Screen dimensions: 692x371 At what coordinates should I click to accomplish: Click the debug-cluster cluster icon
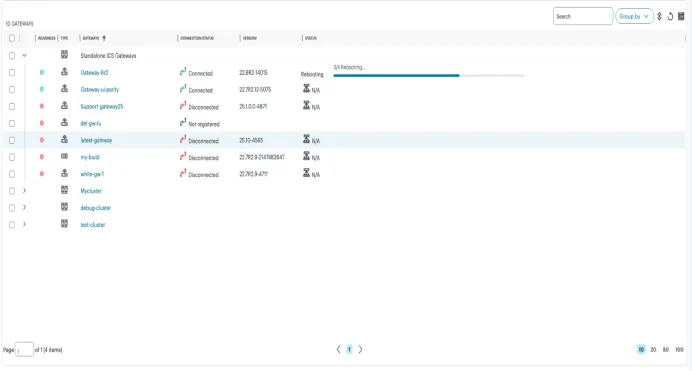pos(64,206)
